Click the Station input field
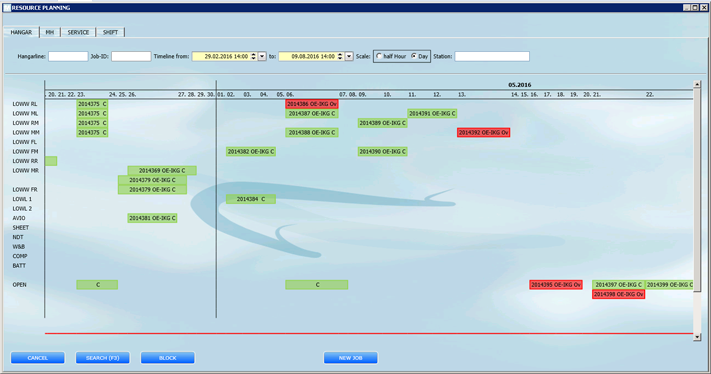The image size is (711, 374). click(492, 56)
